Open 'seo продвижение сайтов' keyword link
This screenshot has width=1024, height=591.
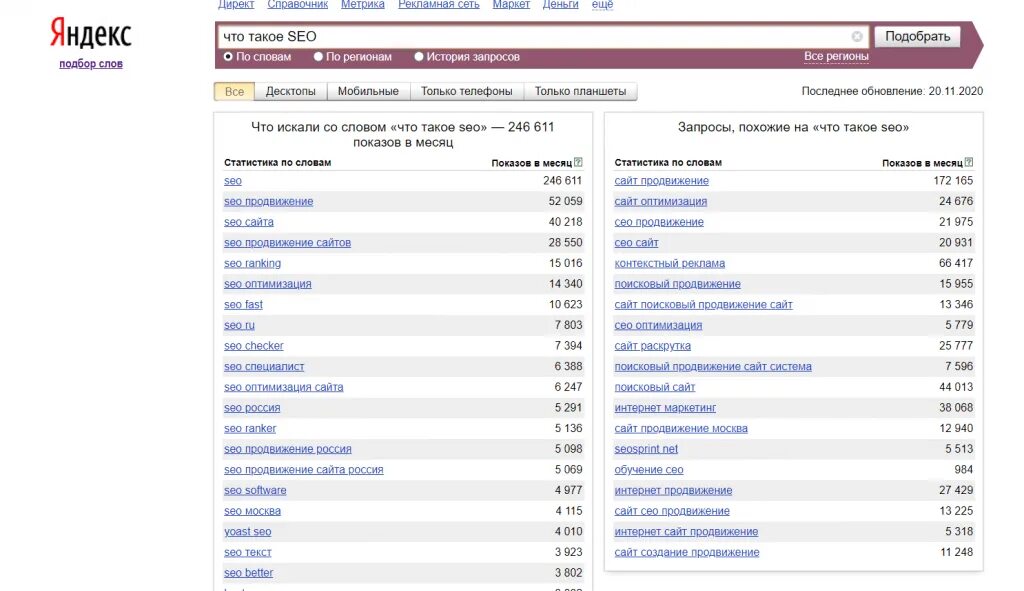click(x=287, y=243)
